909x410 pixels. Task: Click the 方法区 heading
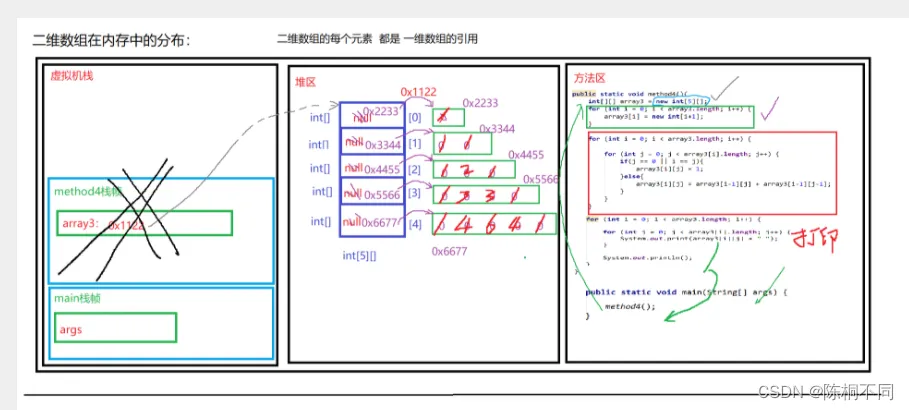coord(590,78)
